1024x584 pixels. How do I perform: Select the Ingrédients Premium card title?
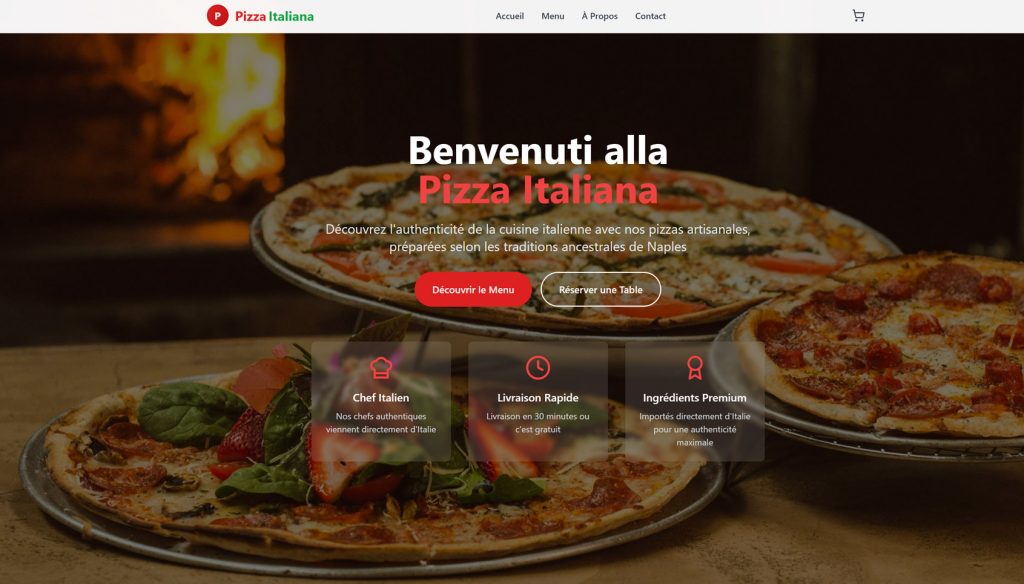pyautogui.click(x=694, y=398)
